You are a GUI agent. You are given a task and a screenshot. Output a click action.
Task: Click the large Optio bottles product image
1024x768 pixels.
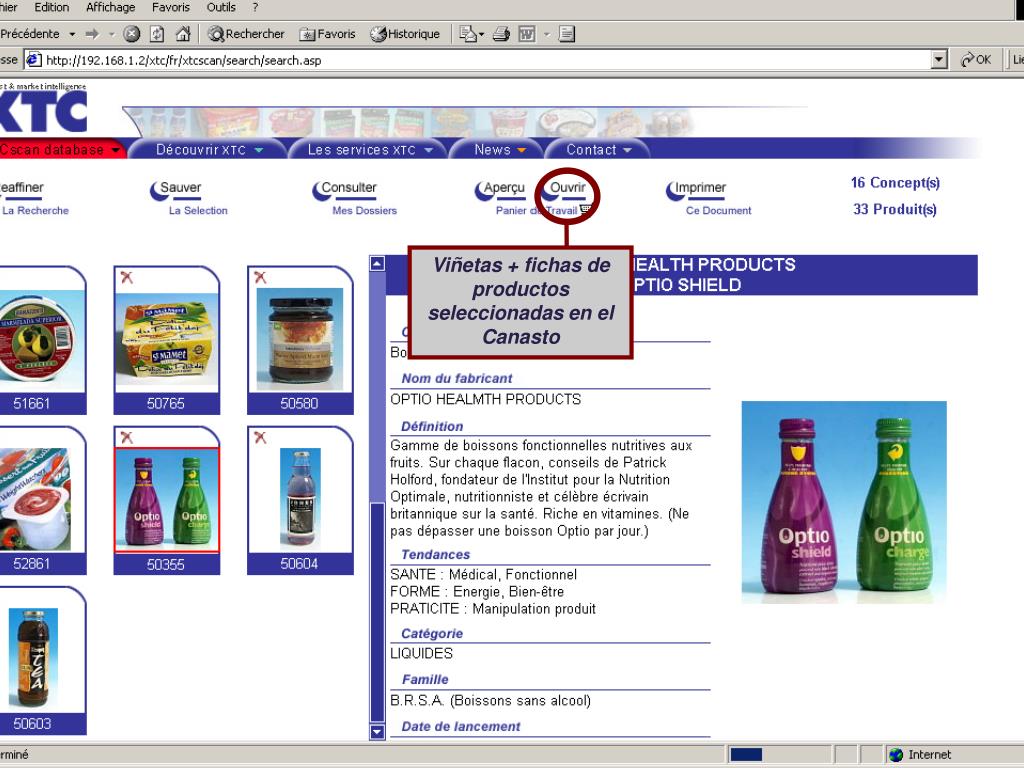(x=844, y=502)
